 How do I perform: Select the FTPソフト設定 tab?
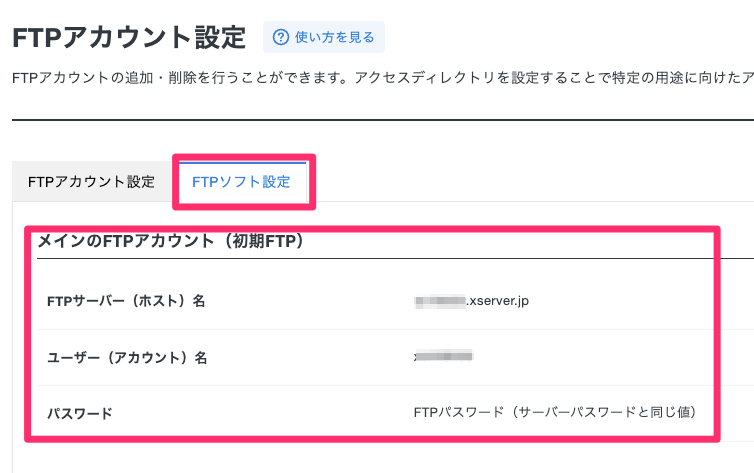[x=241, y=182]
